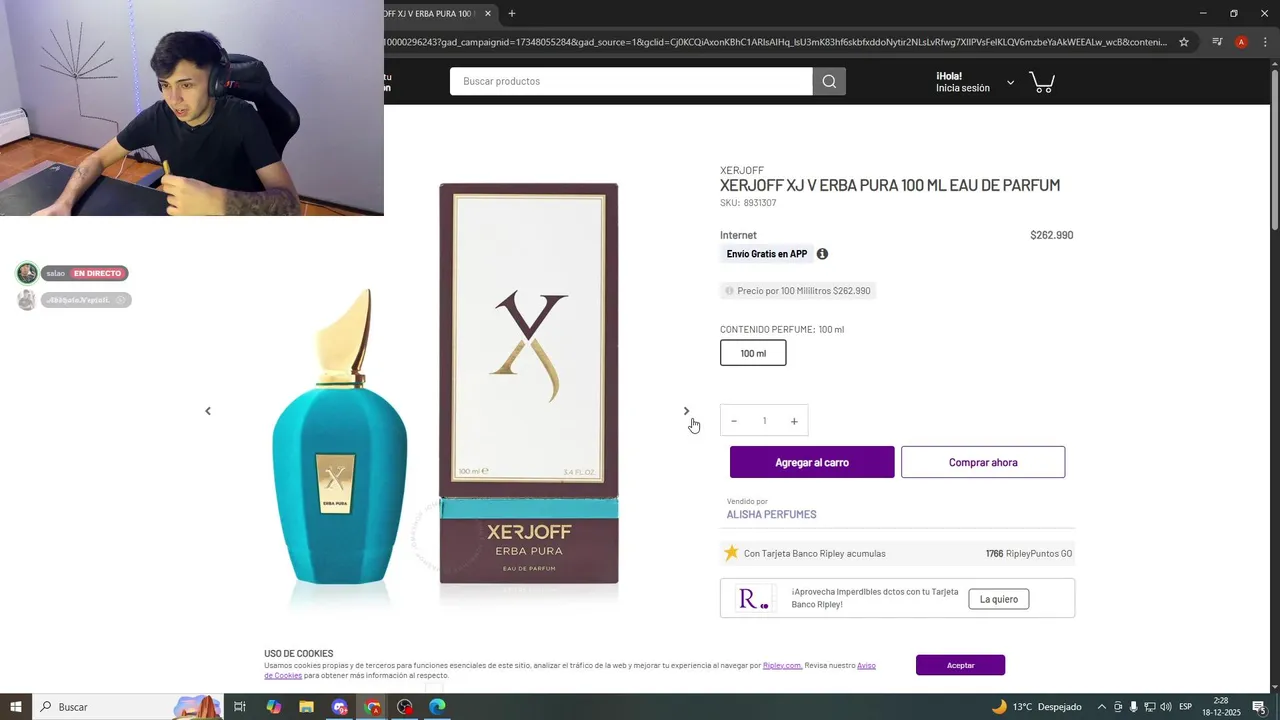The height and width of the screenshot is (720, 1280).
Task: Open the Windows Start menu
Action: [x=16, y=707]
